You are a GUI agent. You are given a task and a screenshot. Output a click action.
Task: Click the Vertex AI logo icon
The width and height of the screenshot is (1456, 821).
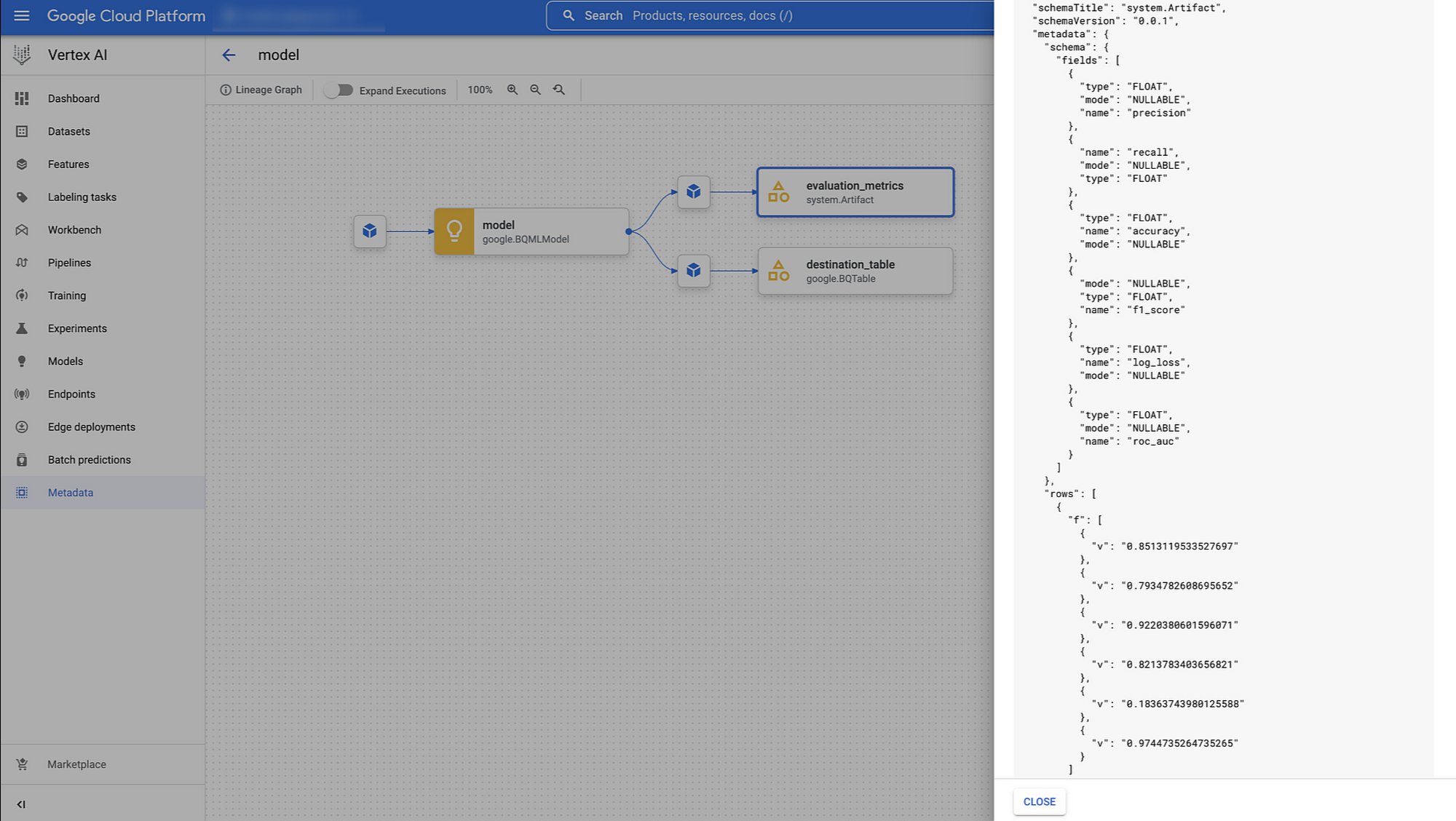tap(22, 55)
